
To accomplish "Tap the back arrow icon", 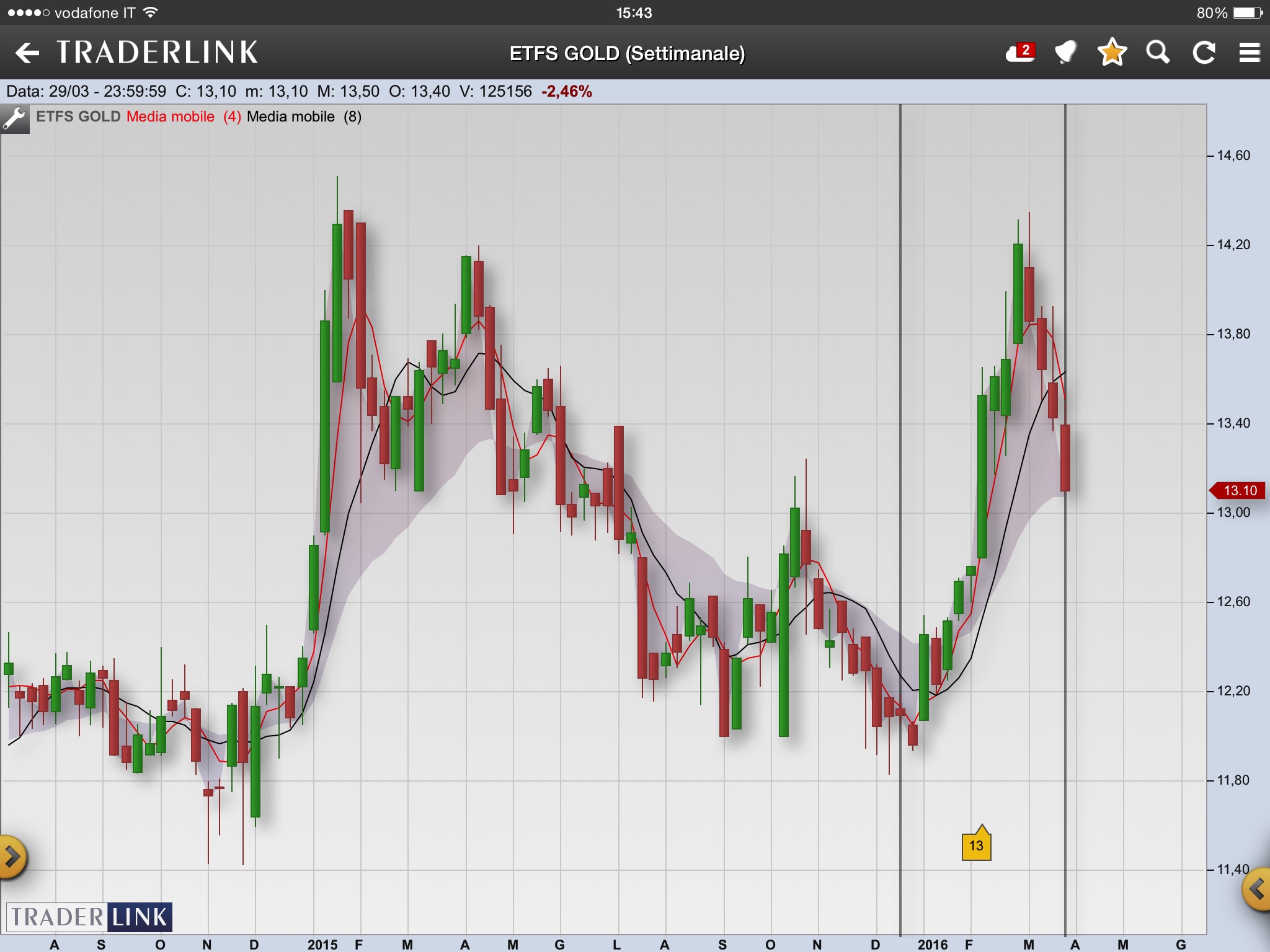I will pyautogui.click(x=27, y=53).
